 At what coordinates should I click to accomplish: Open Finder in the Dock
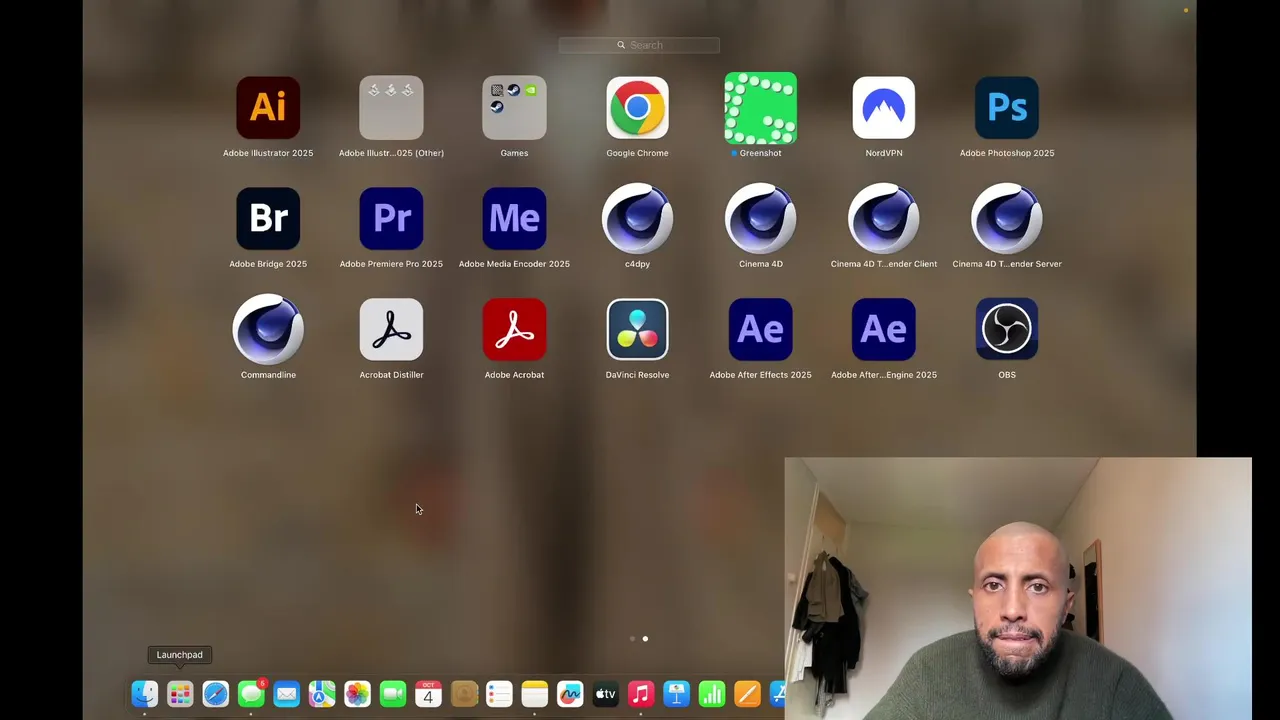point(145,693)
